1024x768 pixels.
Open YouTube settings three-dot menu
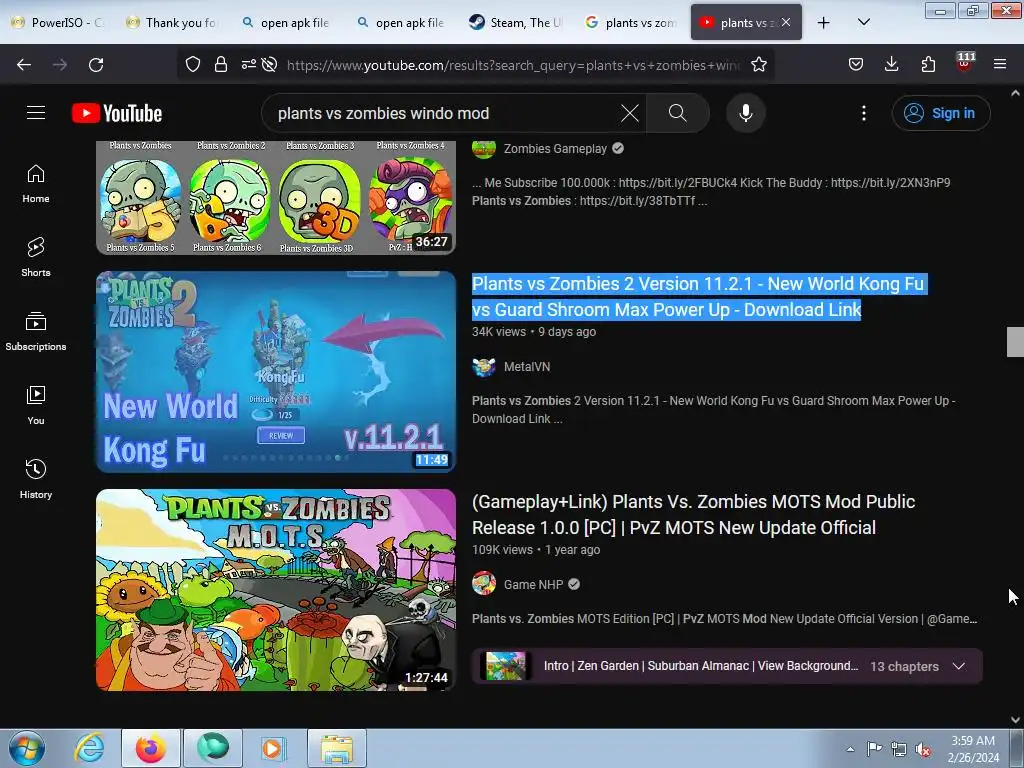(864, 113)
